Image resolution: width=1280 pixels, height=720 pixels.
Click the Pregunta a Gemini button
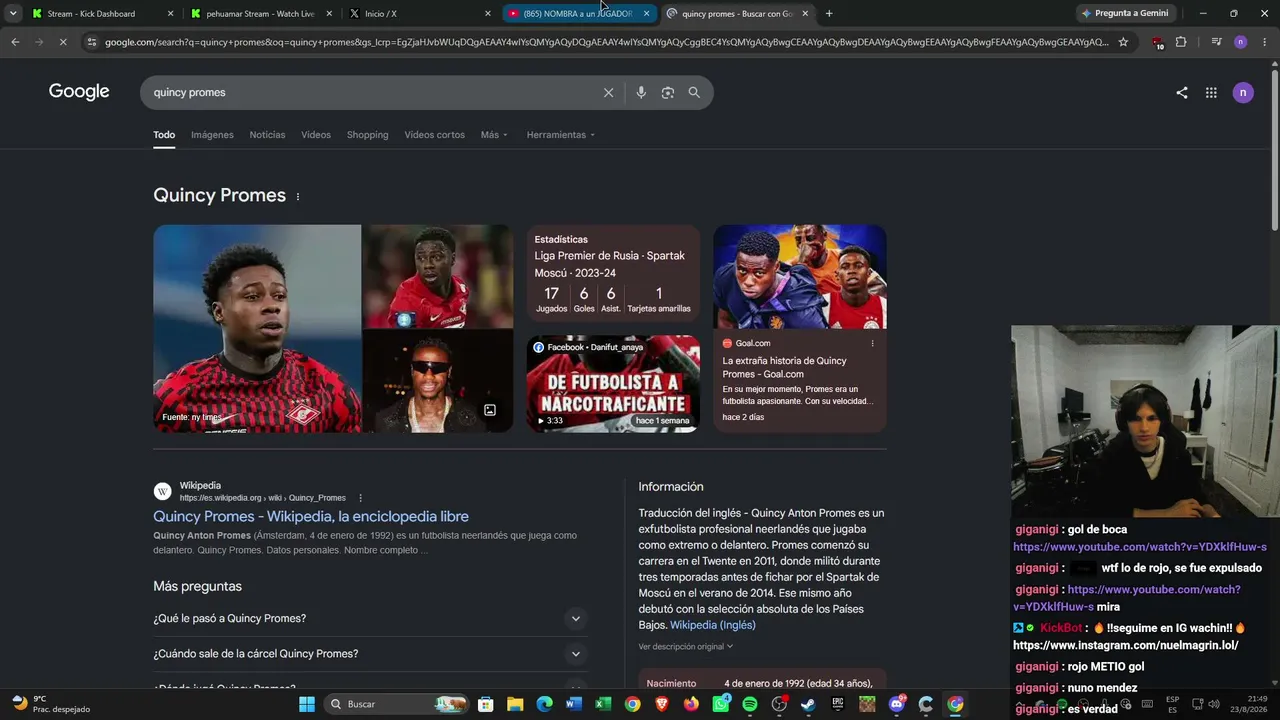[1125, 13]
